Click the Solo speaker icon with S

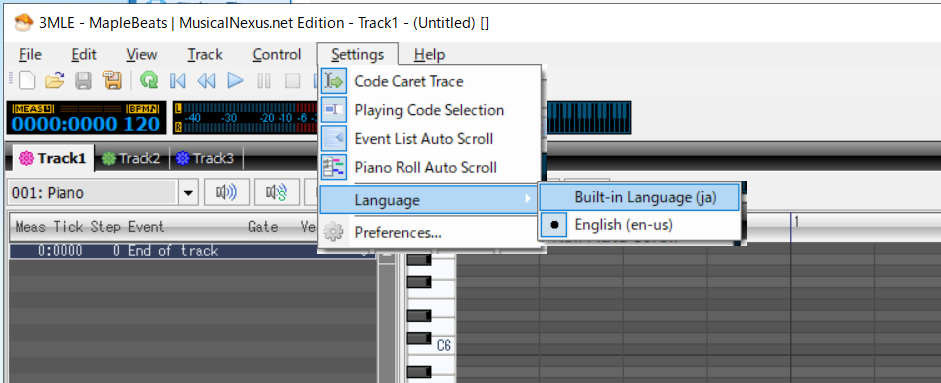277,193
